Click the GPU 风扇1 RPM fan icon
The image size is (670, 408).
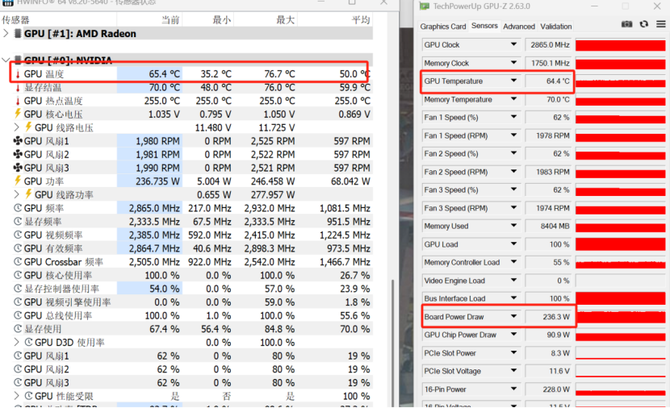tap(18, 141)
